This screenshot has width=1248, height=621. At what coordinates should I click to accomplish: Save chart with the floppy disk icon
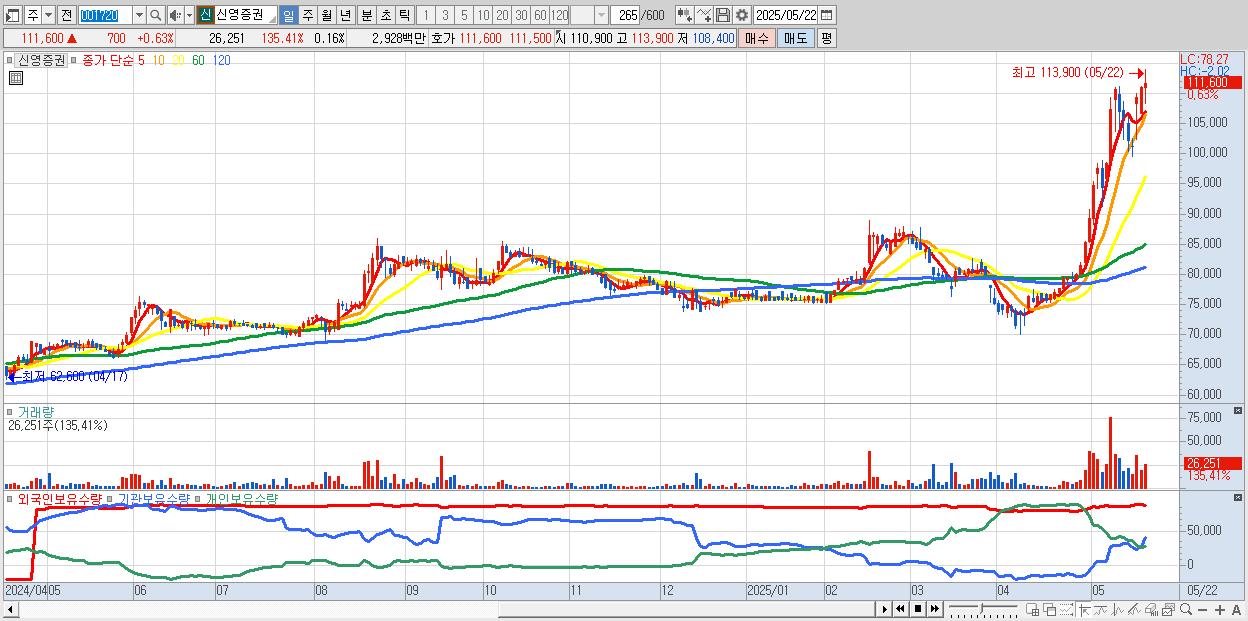723,15
